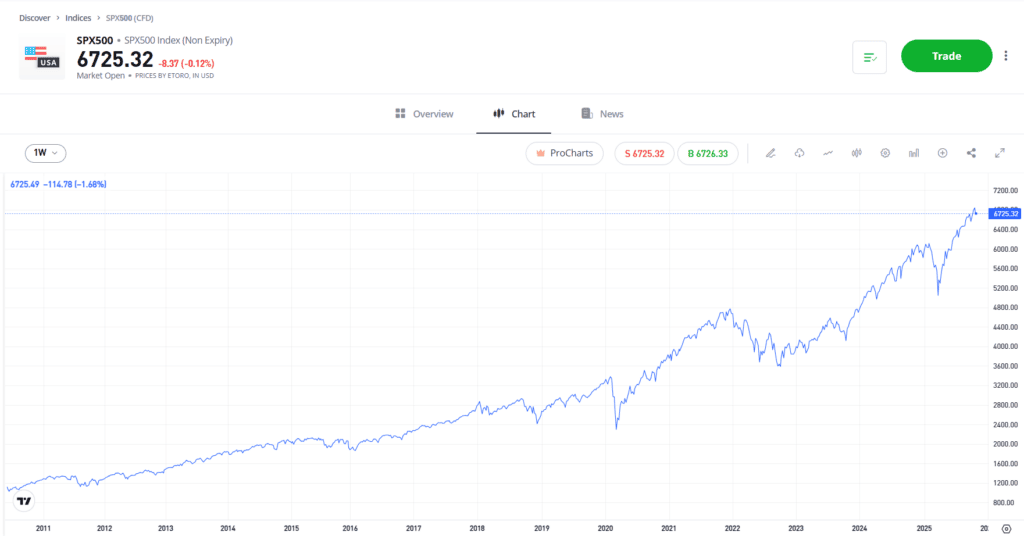
Task: Open ProCharts button
Action: 565,153
